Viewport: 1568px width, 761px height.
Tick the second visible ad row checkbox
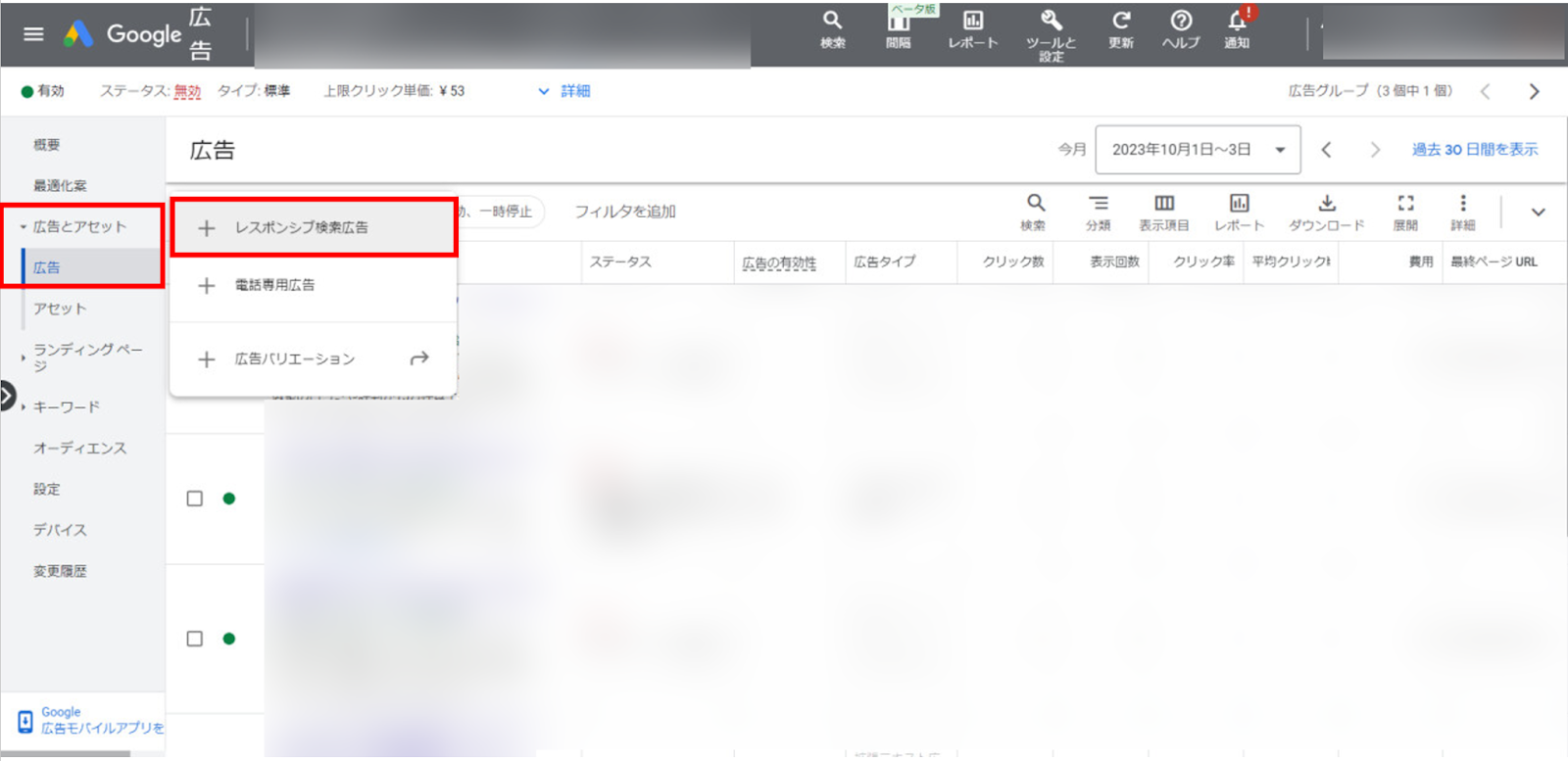click(x=195, y=639)
